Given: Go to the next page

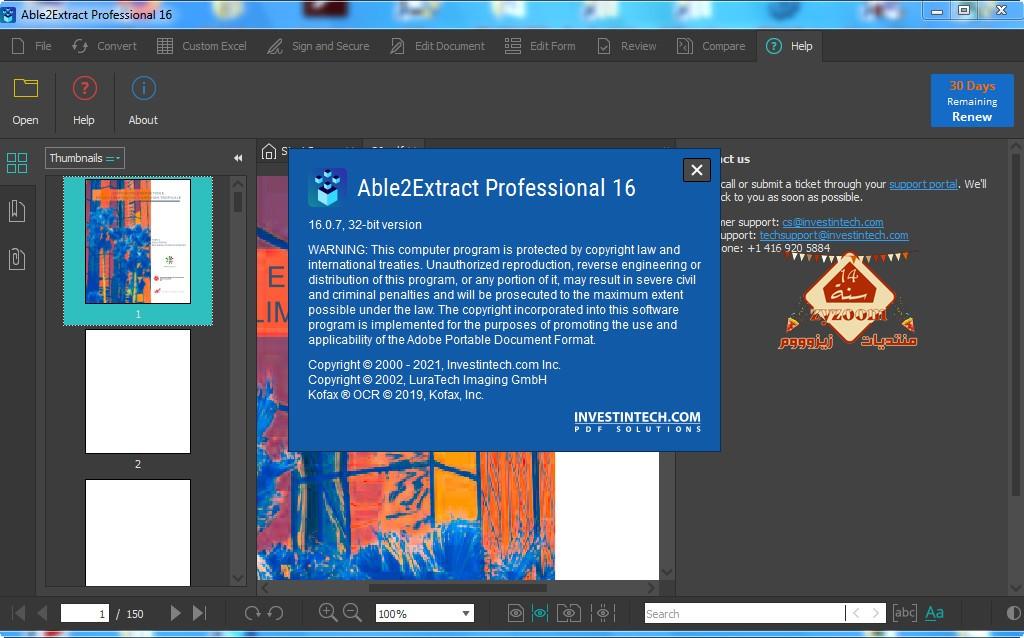Looking at the screenshot, I should (x=175, y=613).
